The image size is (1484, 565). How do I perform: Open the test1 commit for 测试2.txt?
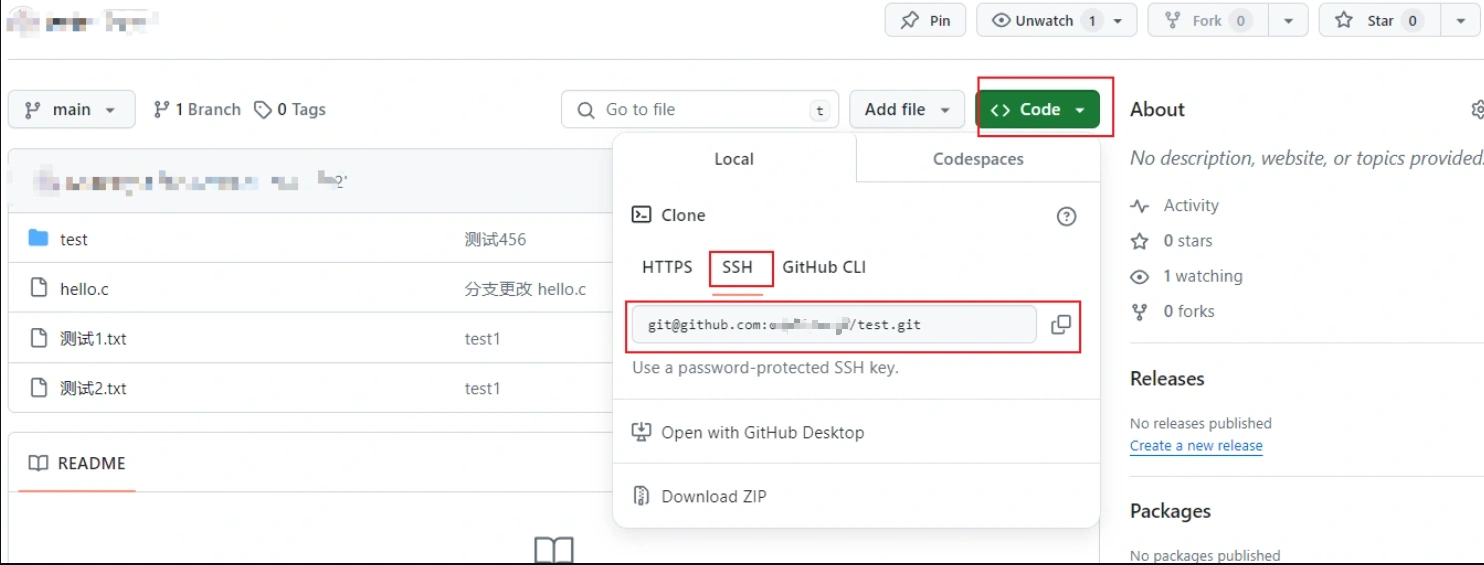pyautogui.click(x=482, y=388)
